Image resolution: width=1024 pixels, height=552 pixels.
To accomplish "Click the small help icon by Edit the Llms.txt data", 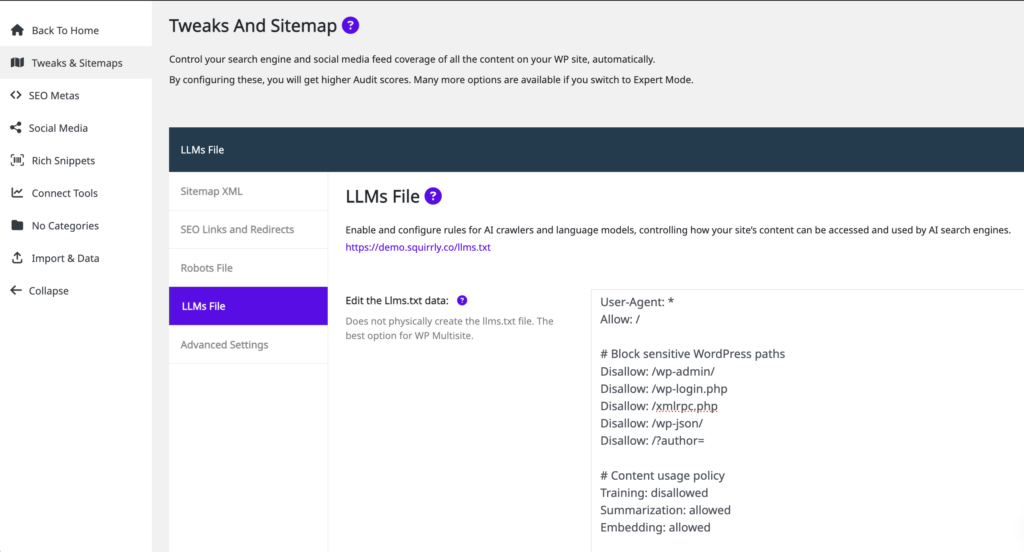I will [x=462, y=300].
